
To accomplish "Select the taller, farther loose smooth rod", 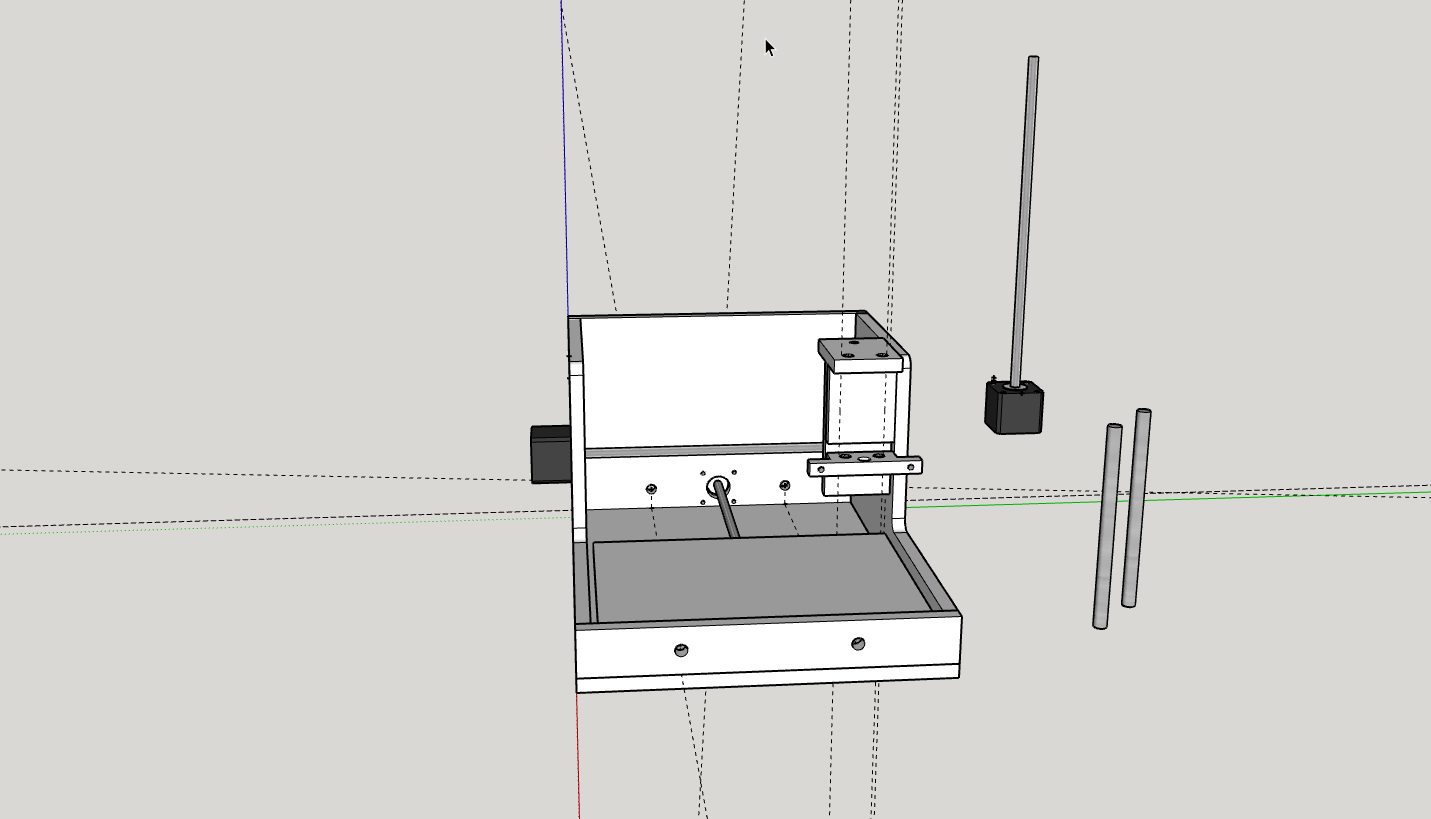I will point(1136,507).
